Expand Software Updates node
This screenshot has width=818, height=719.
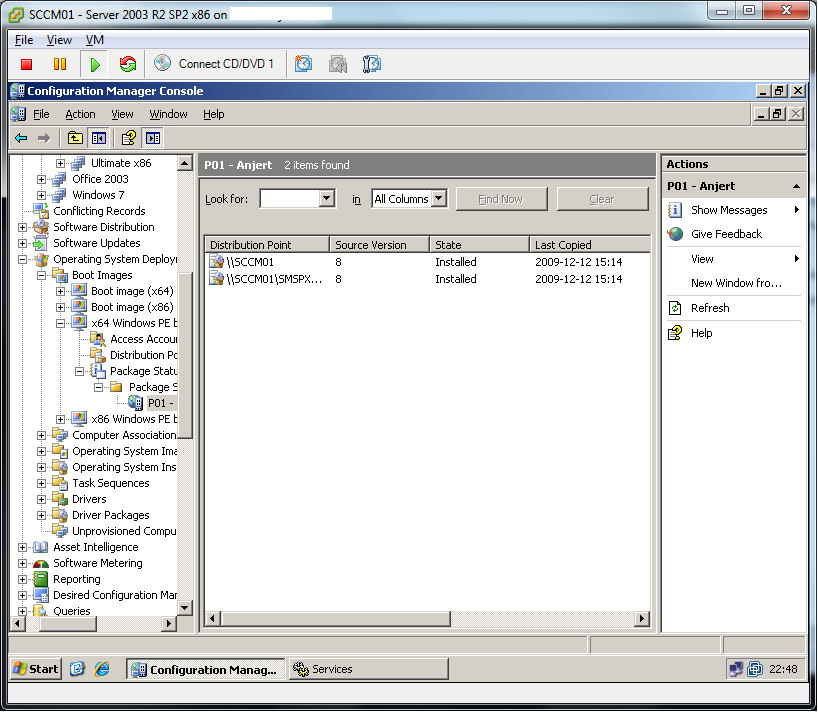click(22, 243)
